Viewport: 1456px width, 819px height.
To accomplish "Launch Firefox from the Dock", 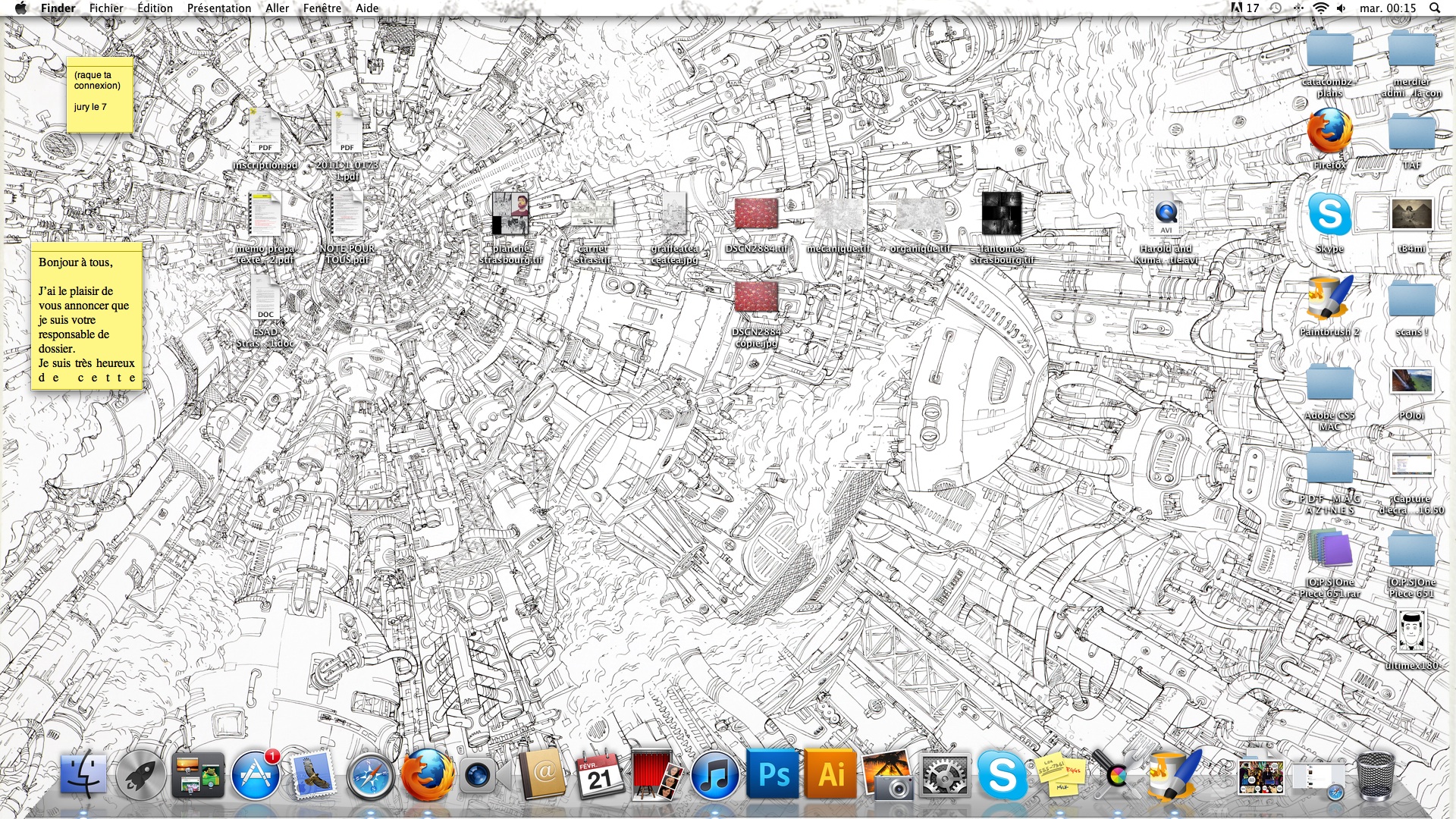I will click(428, 775).
